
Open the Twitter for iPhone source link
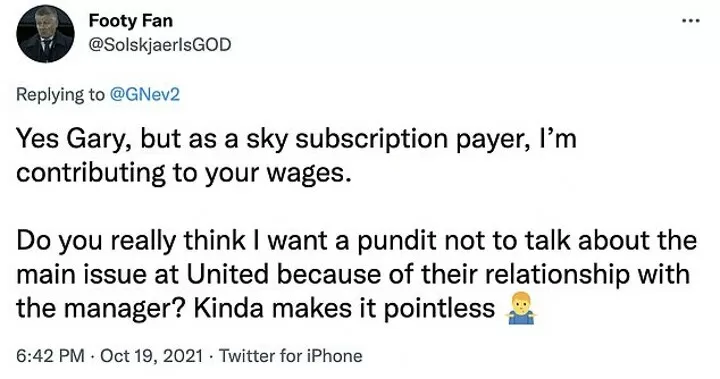tap(290, 356)
